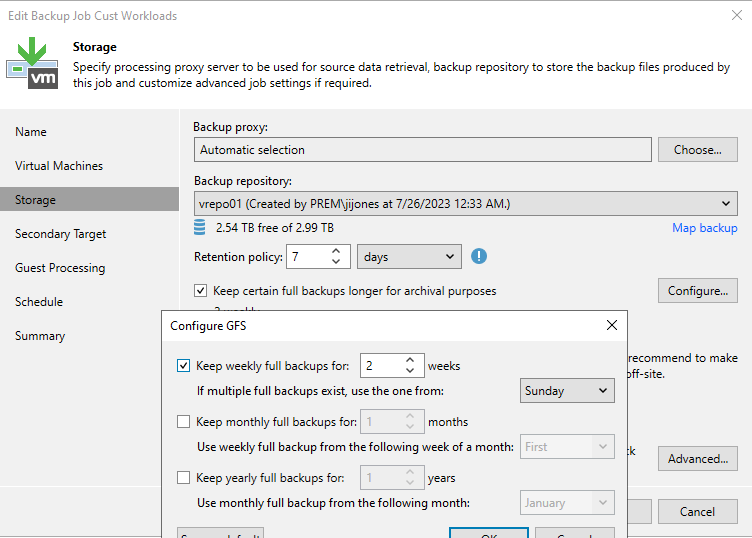This screenshot has width=752, height=538.
Task: Enable Keep monthly full backups checkbox
Action: pos(183,422)
